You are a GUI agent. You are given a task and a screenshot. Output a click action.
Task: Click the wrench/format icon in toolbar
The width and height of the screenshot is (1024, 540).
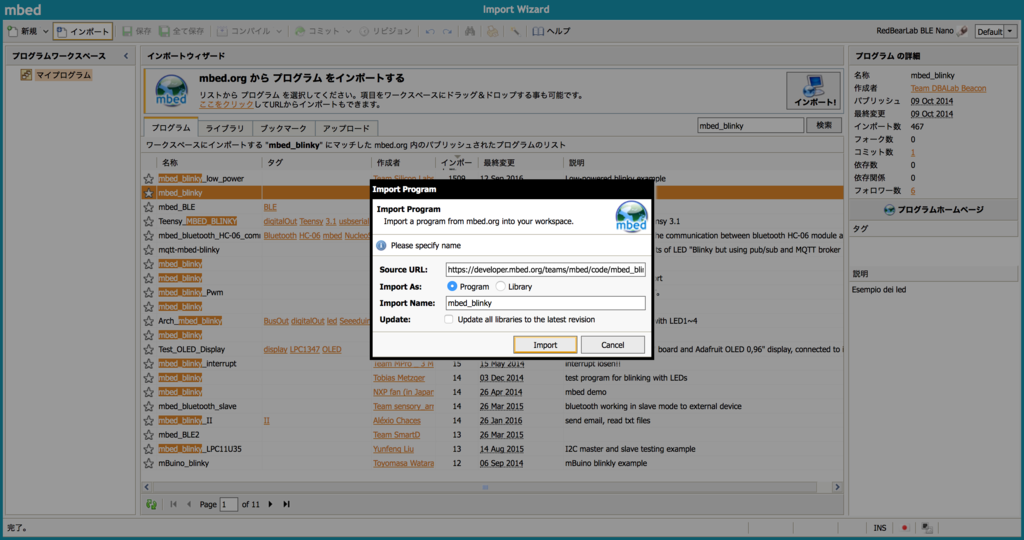pos(515,31)
